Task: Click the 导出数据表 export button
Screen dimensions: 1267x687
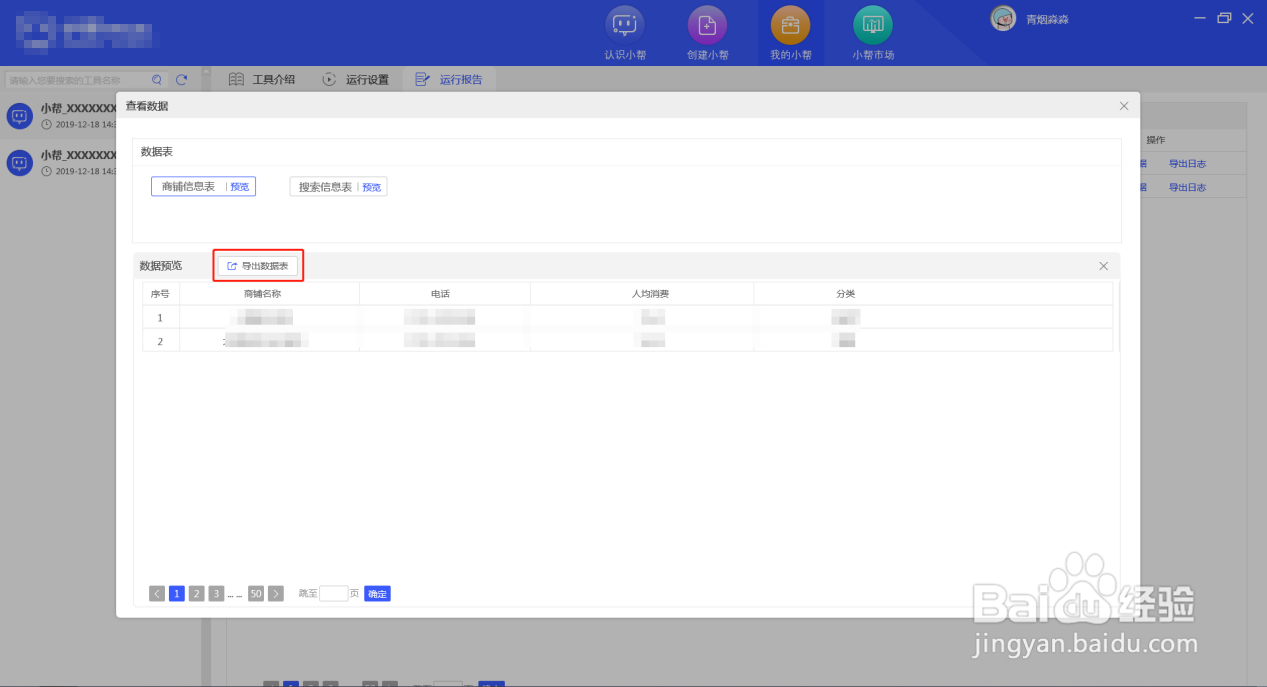Action: [258, 266]
